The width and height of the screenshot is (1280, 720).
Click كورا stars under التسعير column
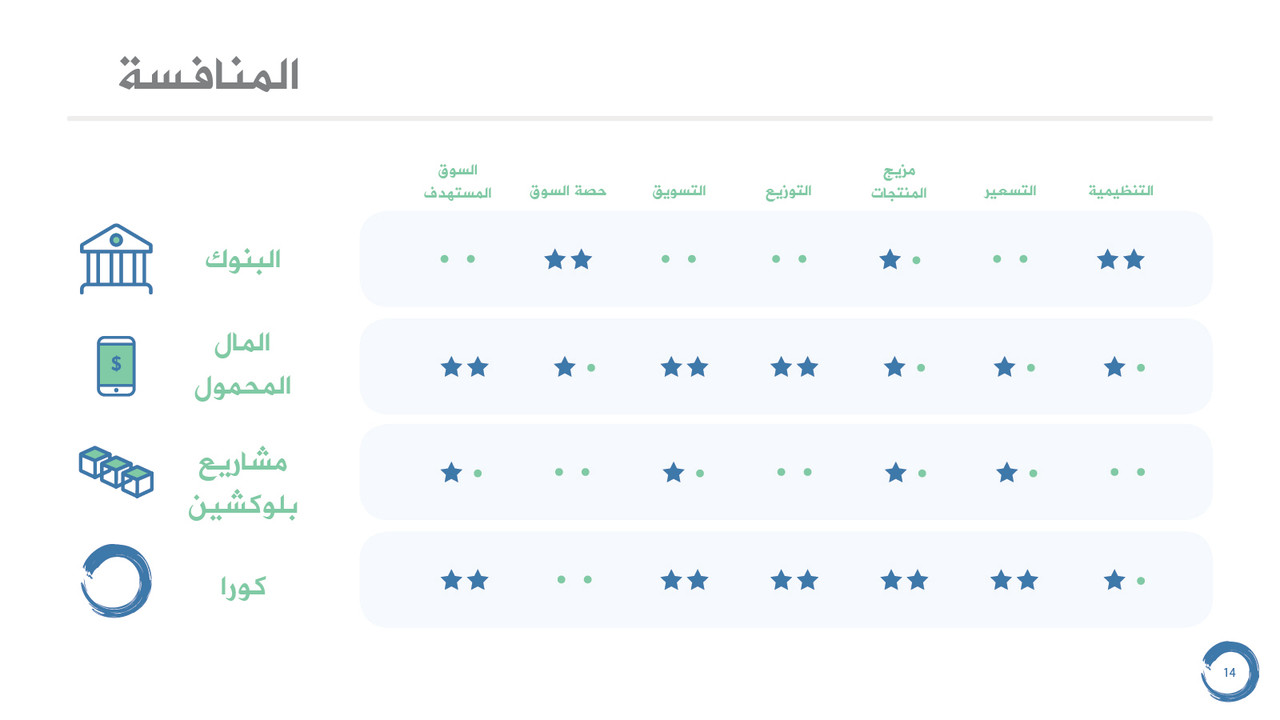pyautogui.click(x=1014, y=580)
